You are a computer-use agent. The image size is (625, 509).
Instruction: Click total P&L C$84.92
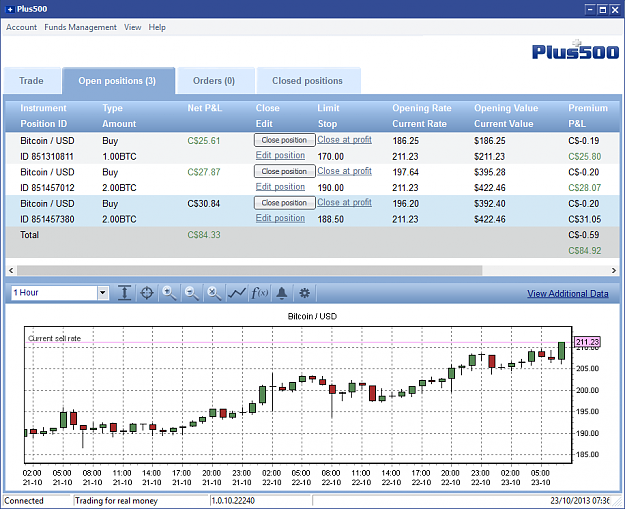[584, 251]
